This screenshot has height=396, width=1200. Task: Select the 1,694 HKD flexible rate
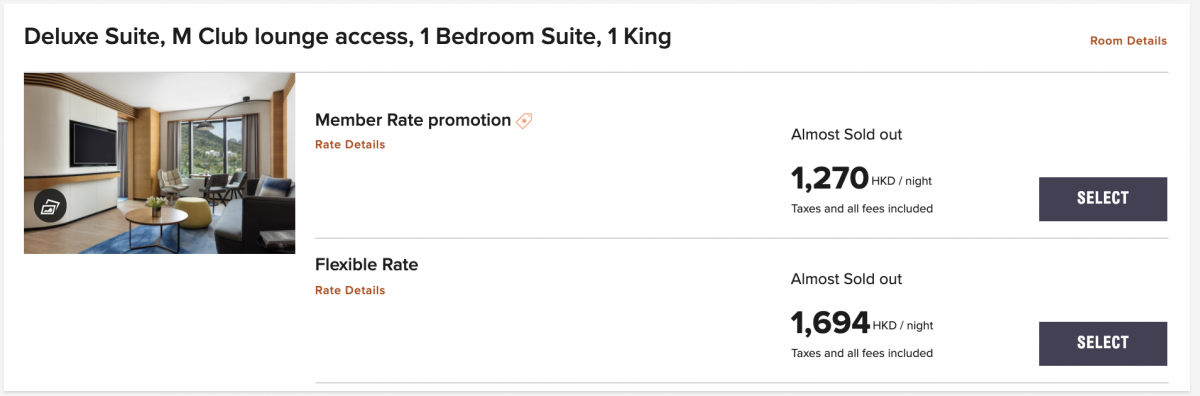pos(1103,343)
